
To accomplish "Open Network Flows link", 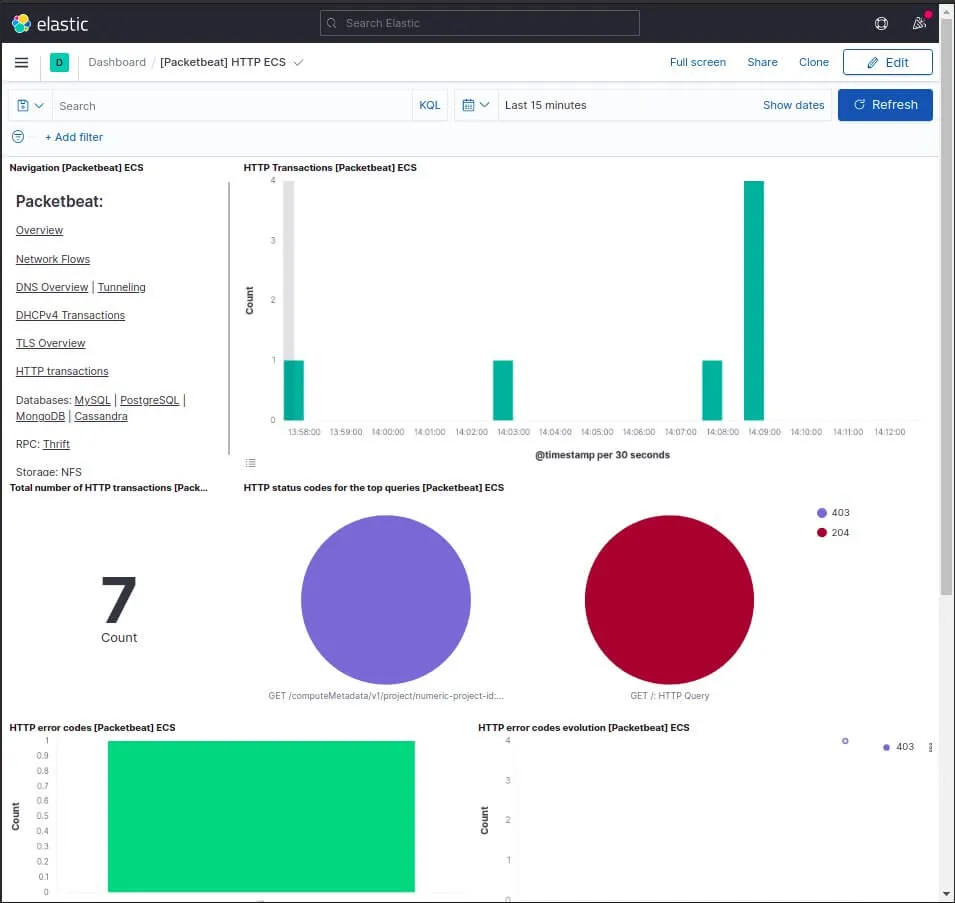I will click(x=53, y=259).
